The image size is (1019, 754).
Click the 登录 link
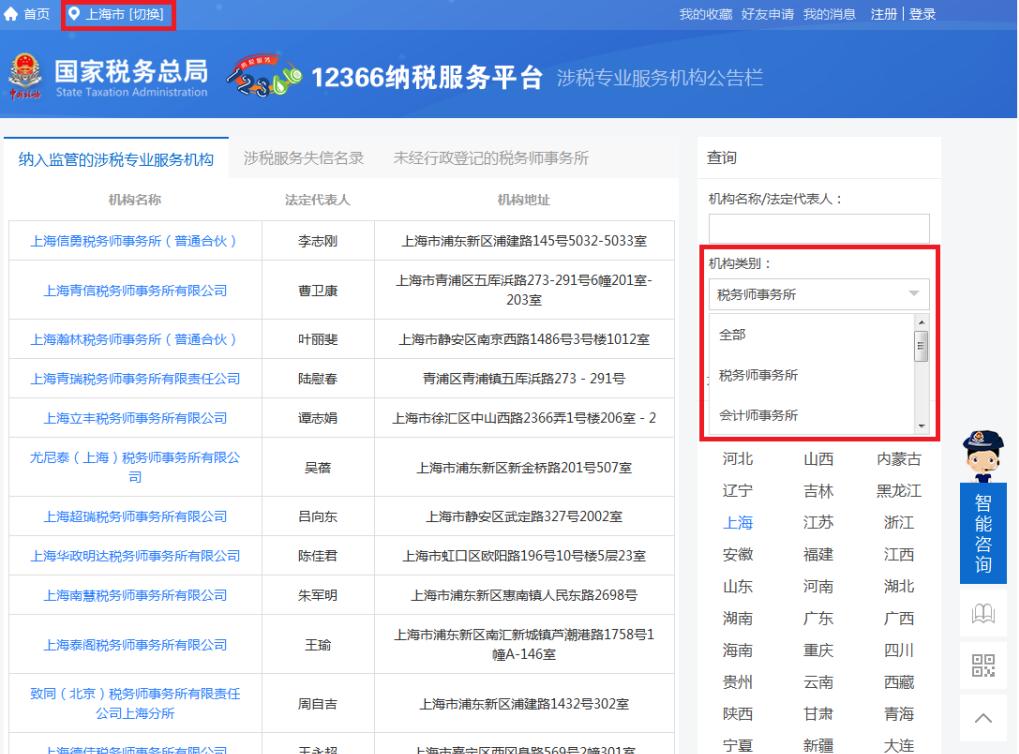coord(922,14)
